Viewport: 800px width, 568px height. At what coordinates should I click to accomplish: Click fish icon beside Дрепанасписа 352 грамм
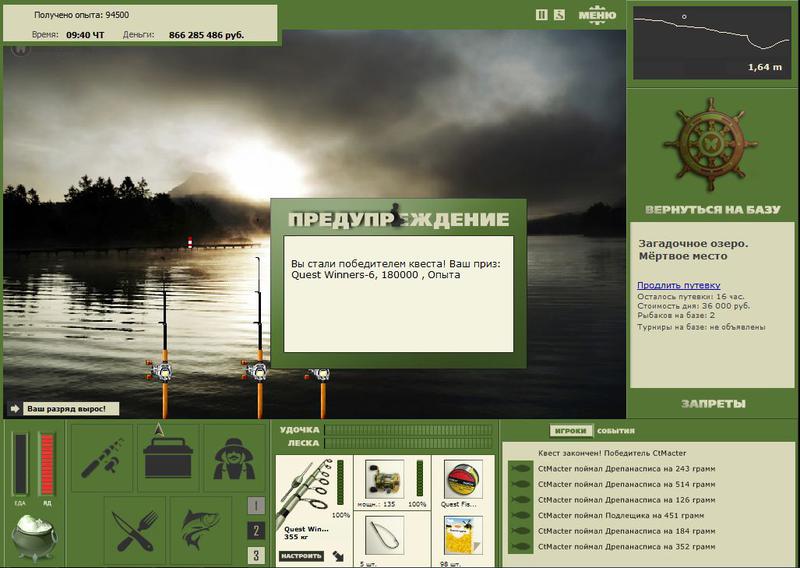(x=521, y=547)
